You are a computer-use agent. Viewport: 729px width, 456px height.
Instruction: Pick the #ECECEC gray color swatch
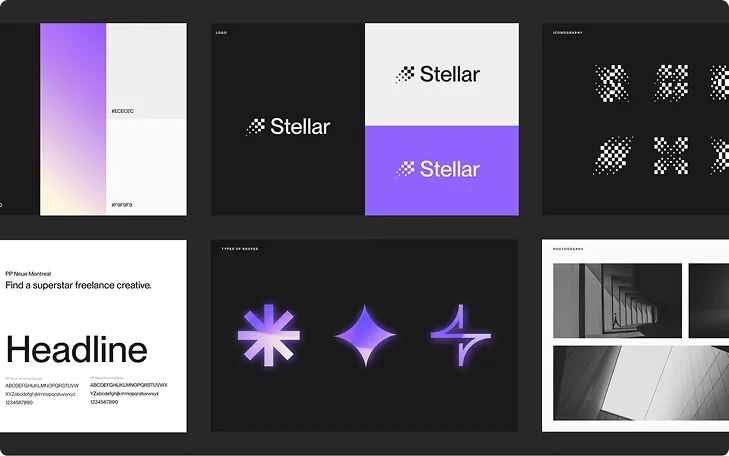point(146,71)
